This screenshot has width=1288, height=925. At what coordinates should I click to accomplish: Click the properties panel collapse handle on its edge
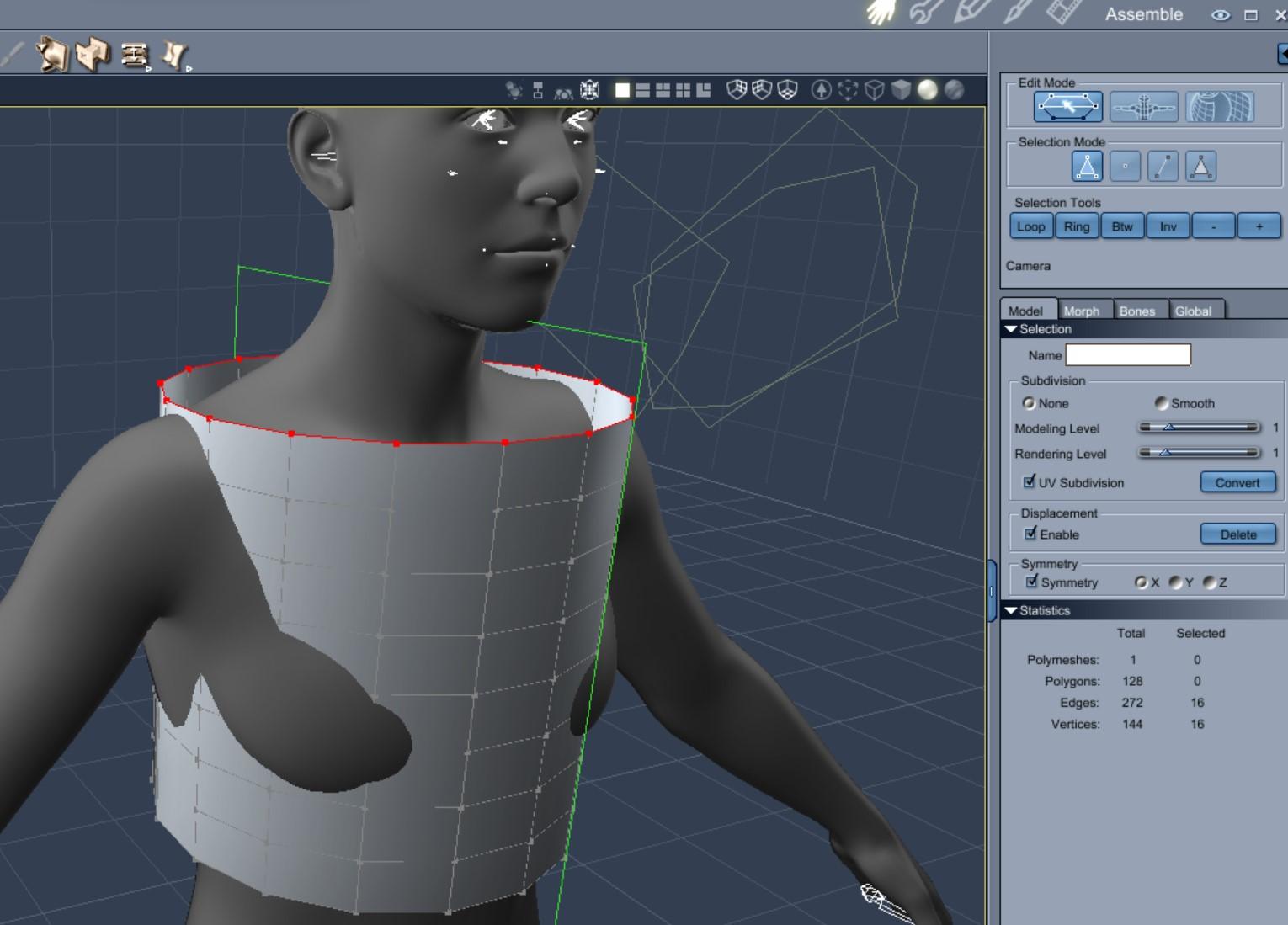[x=992, y=591]
